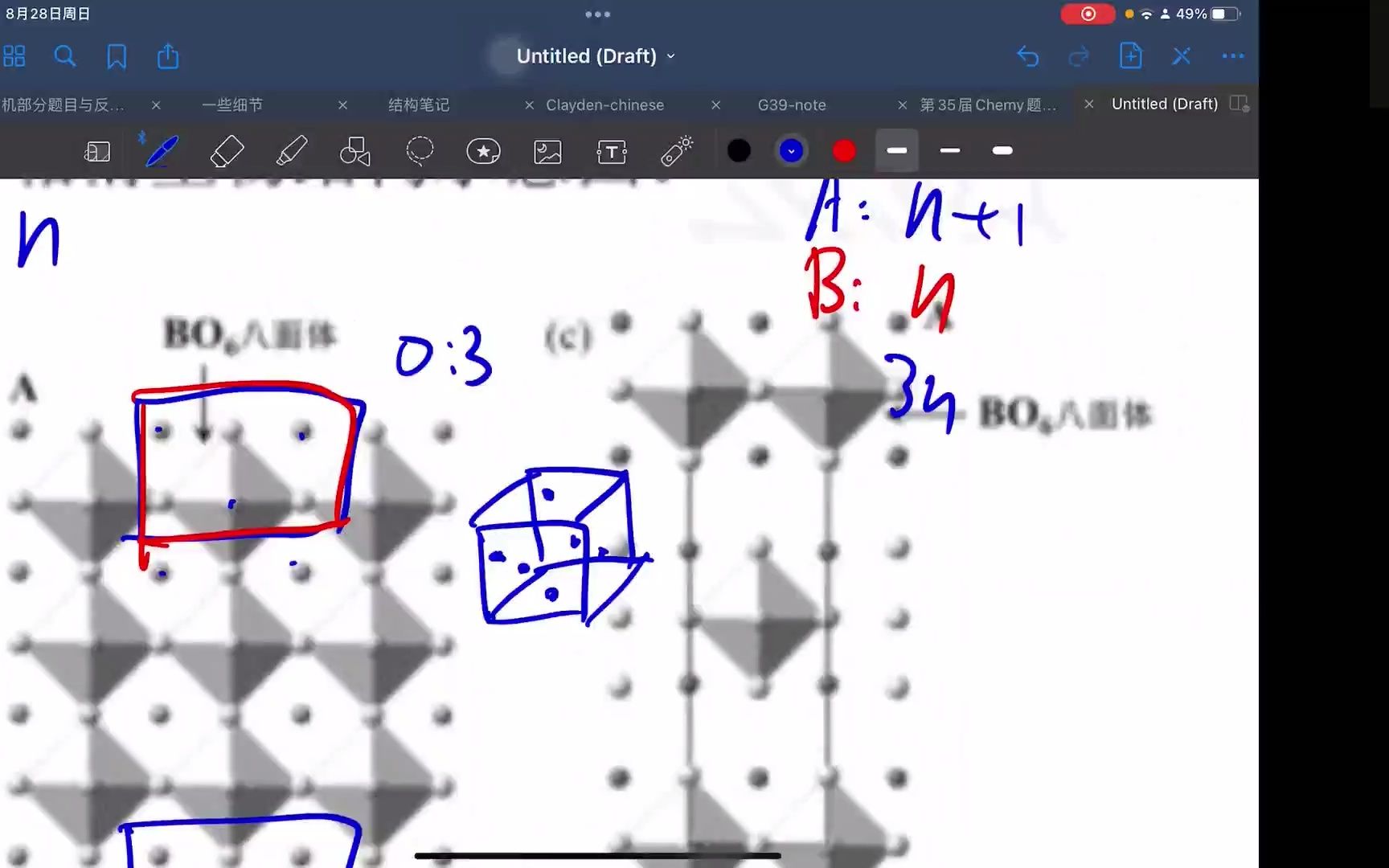Select the Pen tool
1389x868 pixels.
160,150
